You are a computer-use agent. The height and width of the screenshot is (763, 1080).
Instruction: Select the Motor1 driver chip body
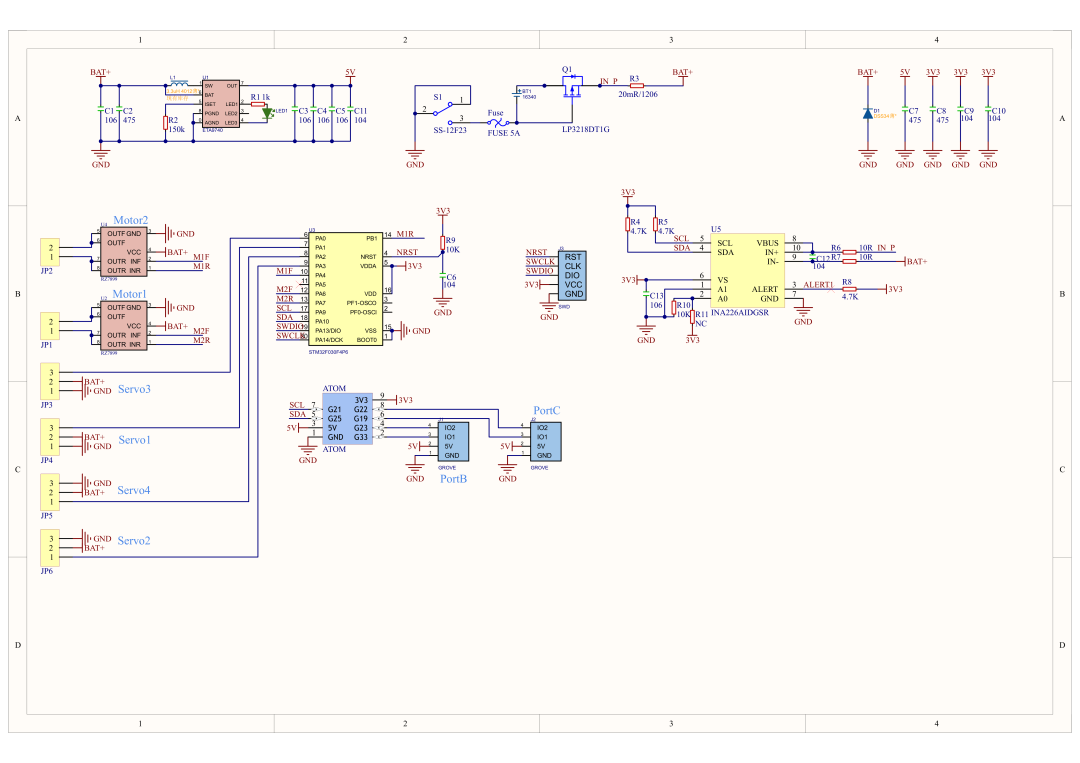pos(124,326)
